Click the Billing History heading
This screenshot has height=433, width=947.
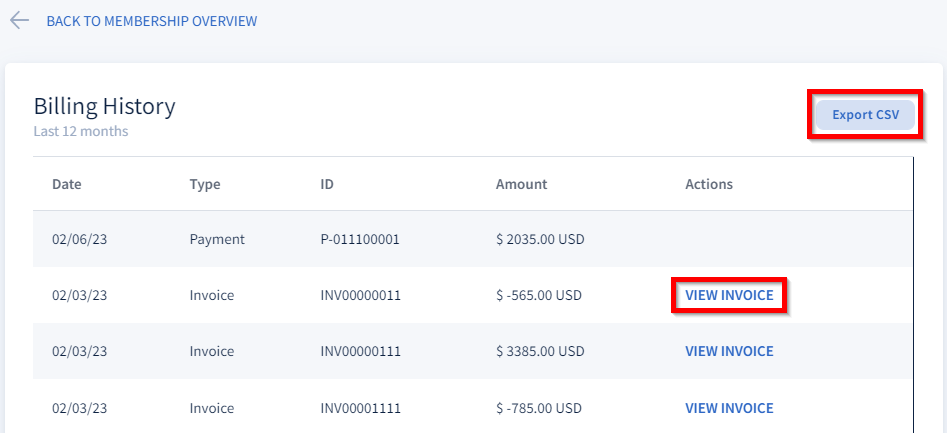tap(105, 107)
